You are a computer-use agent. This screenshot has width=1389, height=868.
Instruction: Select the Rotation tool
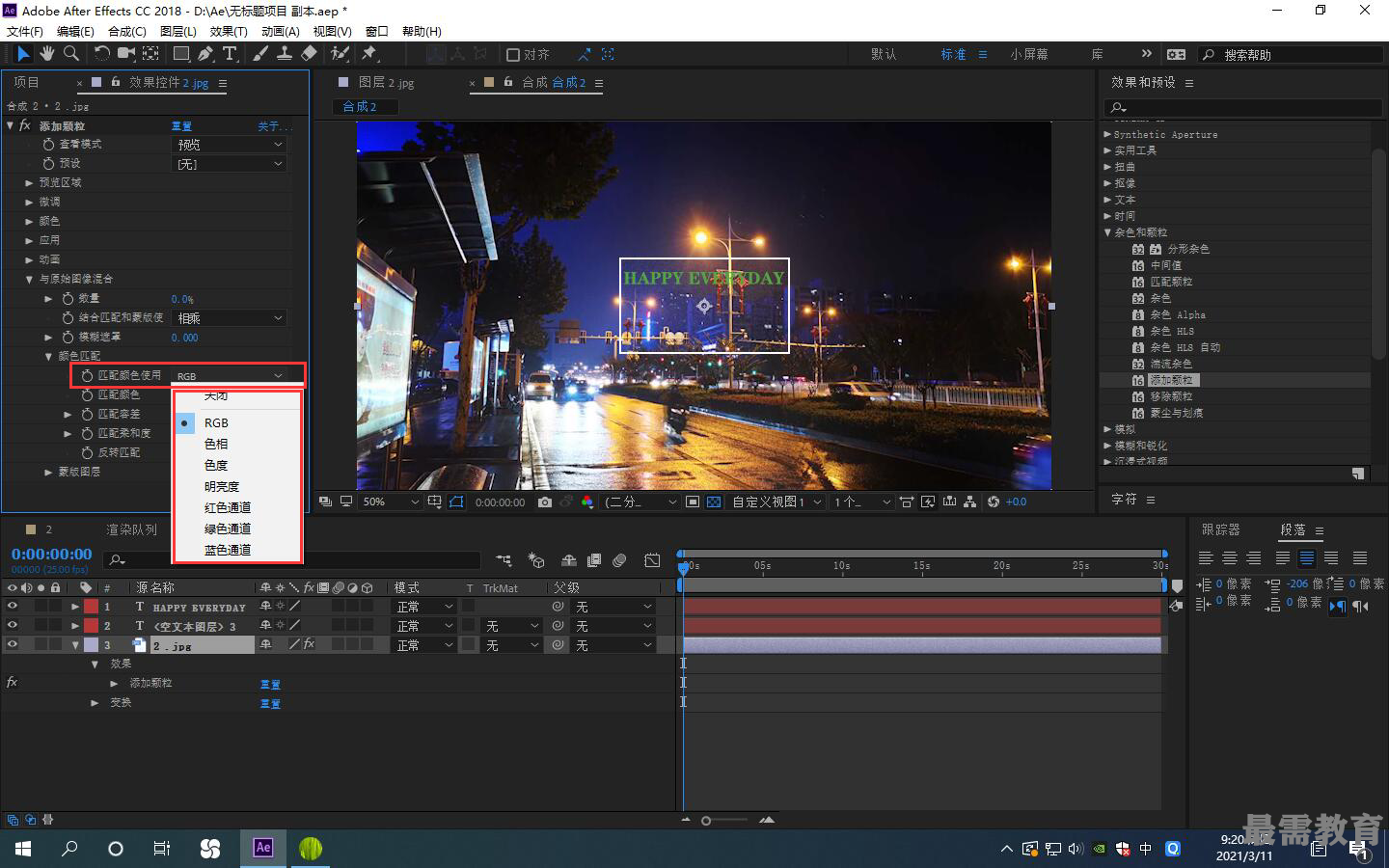(101, 54)
